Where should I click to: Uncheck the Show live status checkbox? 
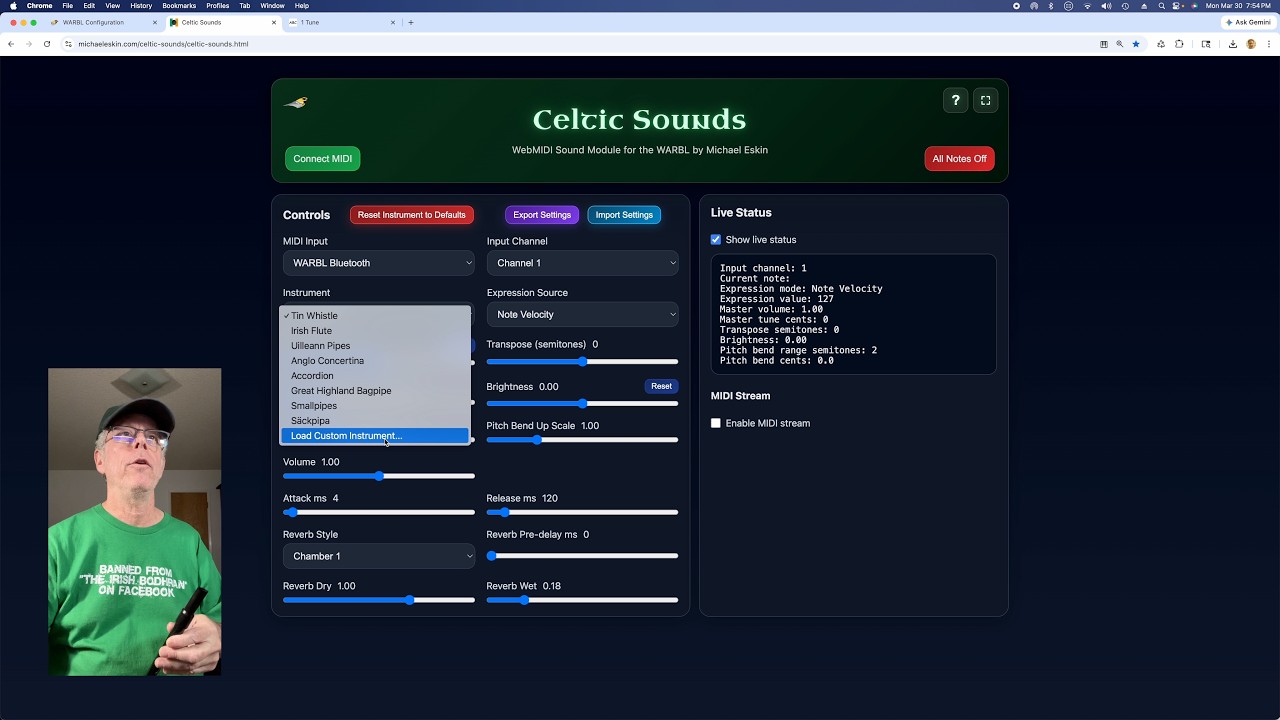coord(716,240)
